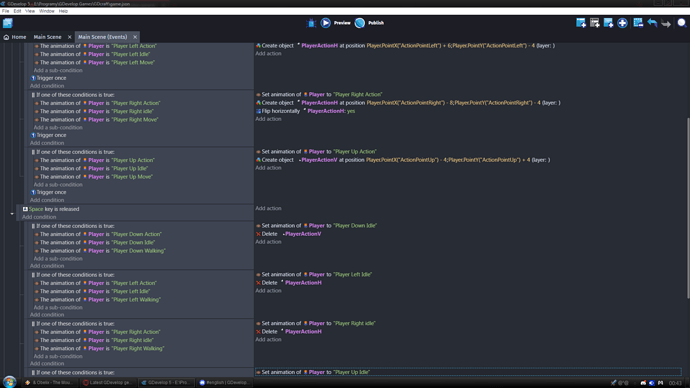Screen dimensions: 690x388
Task: Close the Main Scene (Events) tab
Action: 135,37
